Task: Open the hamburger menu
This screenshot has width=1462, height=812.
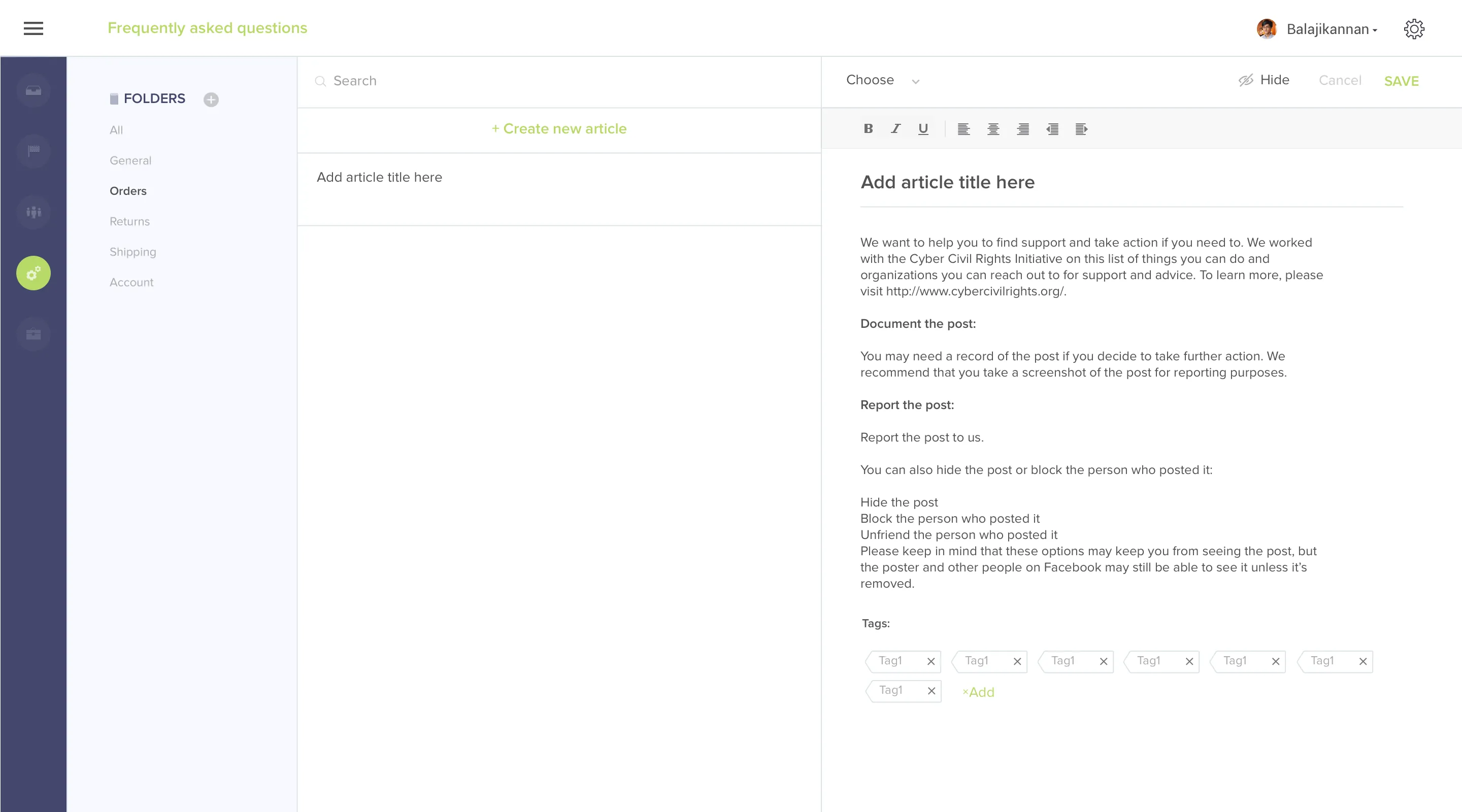Action: pos(33,28)
